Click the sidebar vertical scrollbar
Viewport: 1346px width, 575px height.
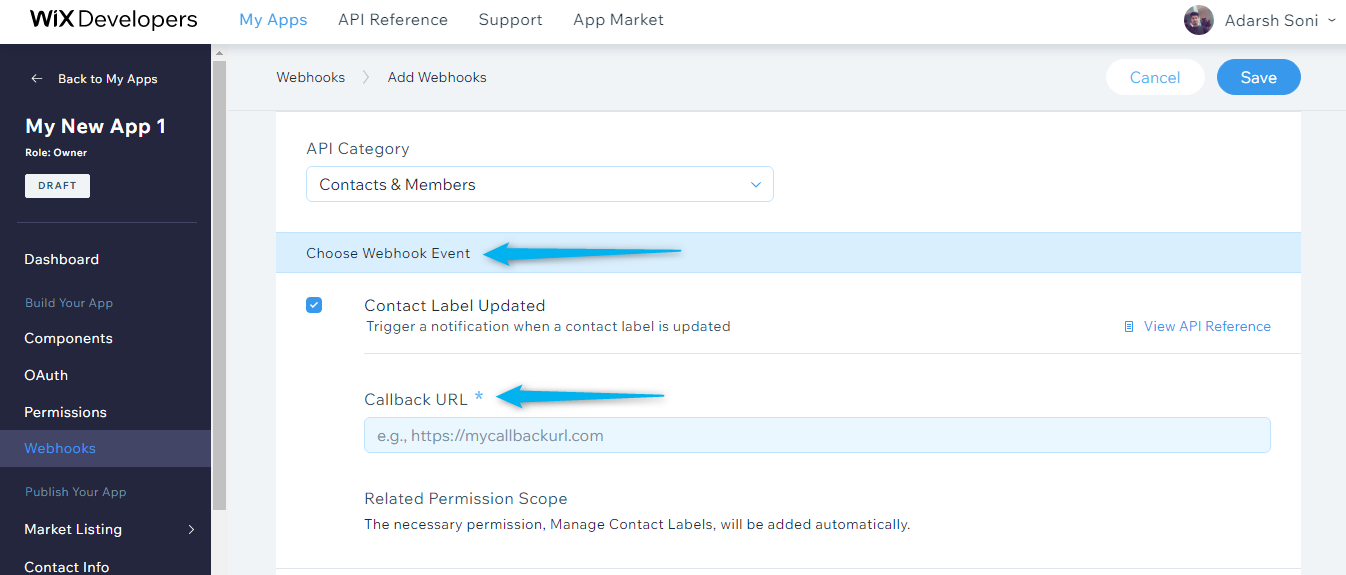[x=219, y=285]
